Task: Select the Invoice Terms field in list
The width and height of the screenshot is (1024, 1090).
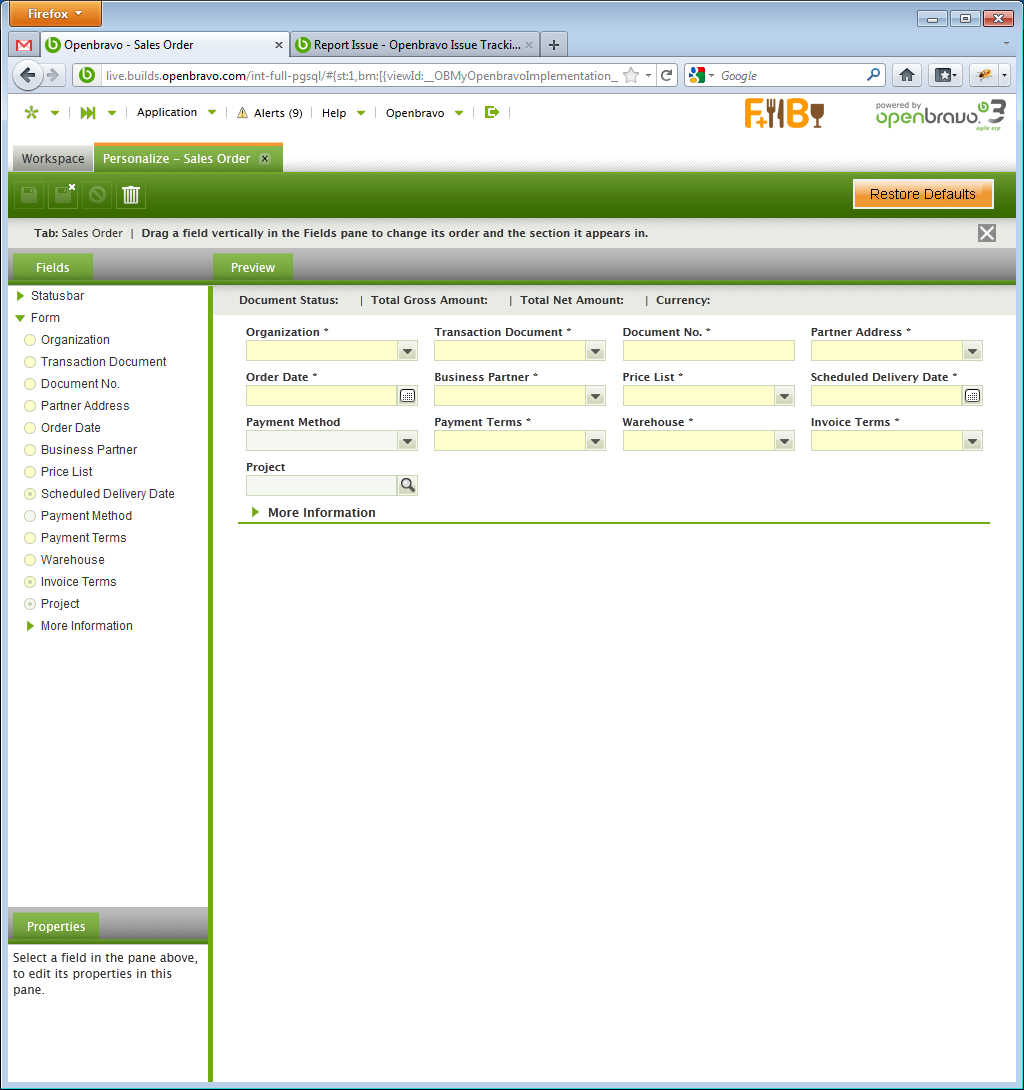Action: point(78,582)
